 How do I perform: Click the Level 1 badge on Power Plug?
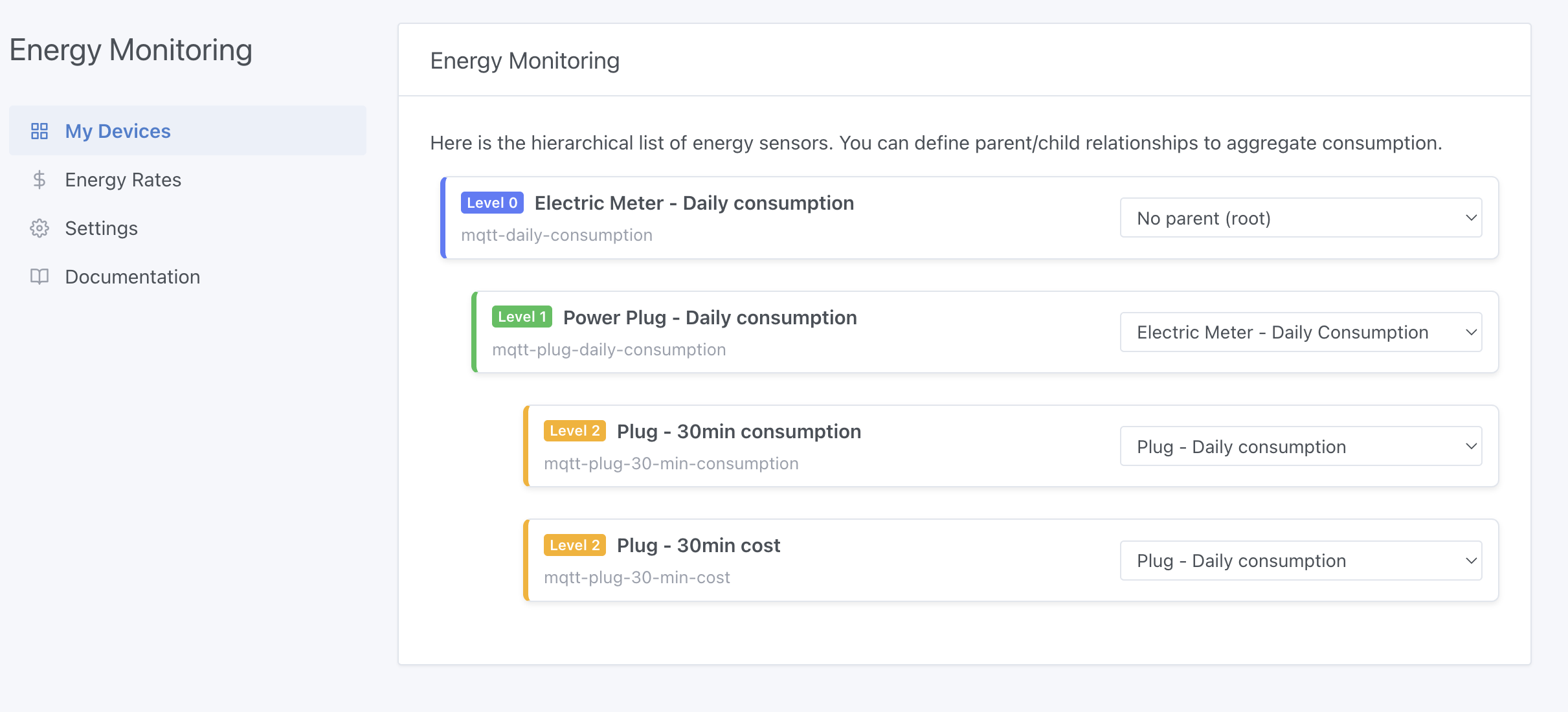(522, 317)
